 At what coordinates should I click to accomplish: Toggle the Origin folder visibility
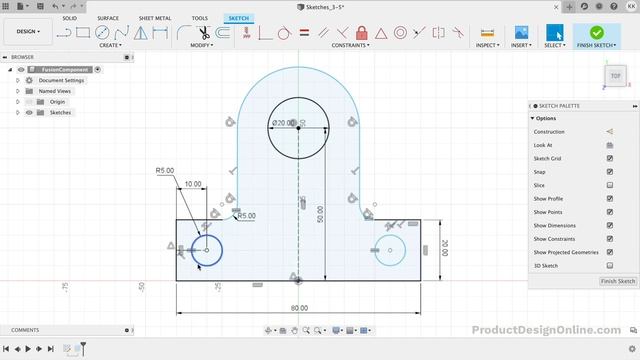[x=29, y=102]
